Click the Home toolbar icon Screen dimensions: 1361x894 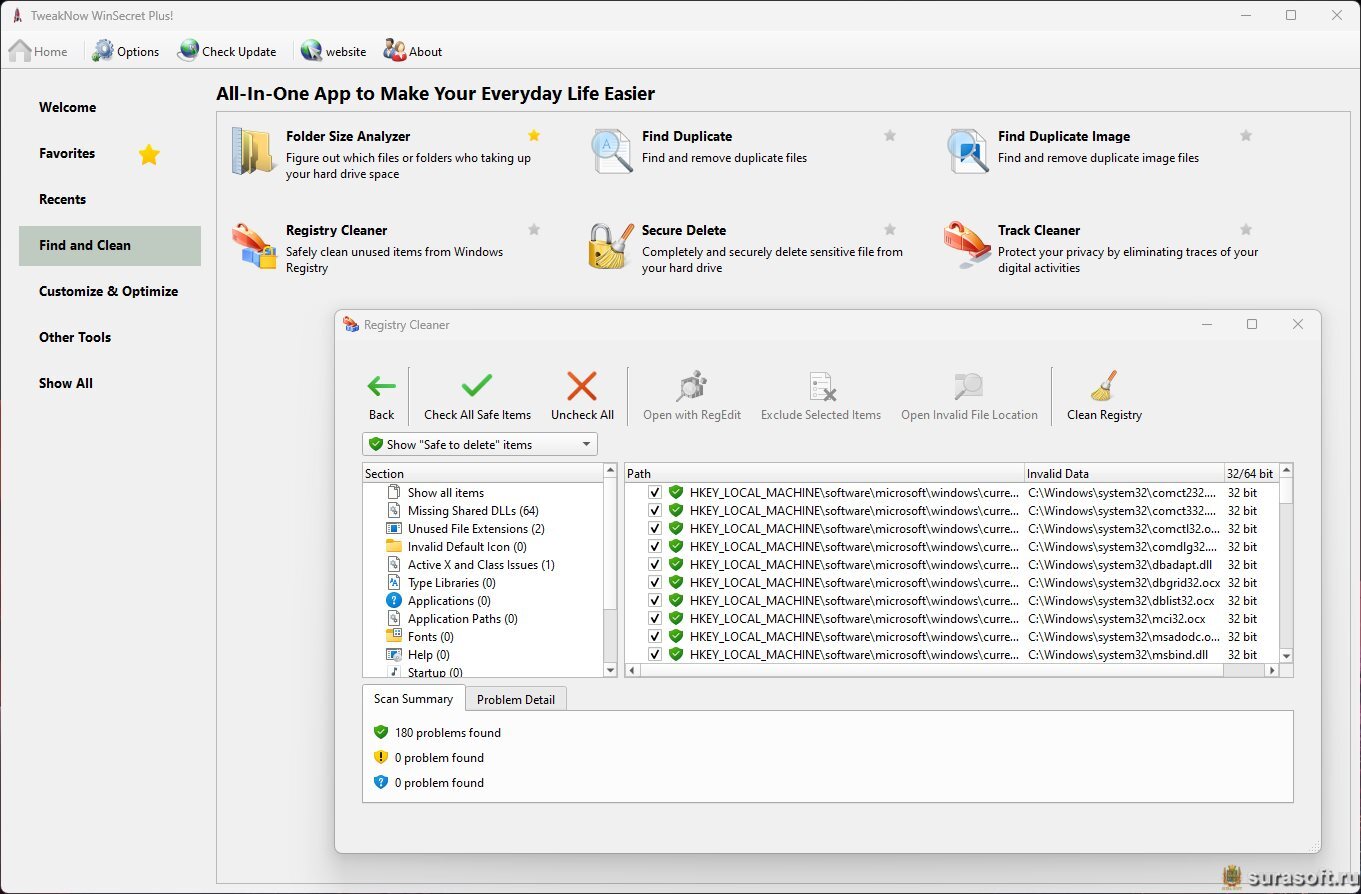click(x=20, y=51)
